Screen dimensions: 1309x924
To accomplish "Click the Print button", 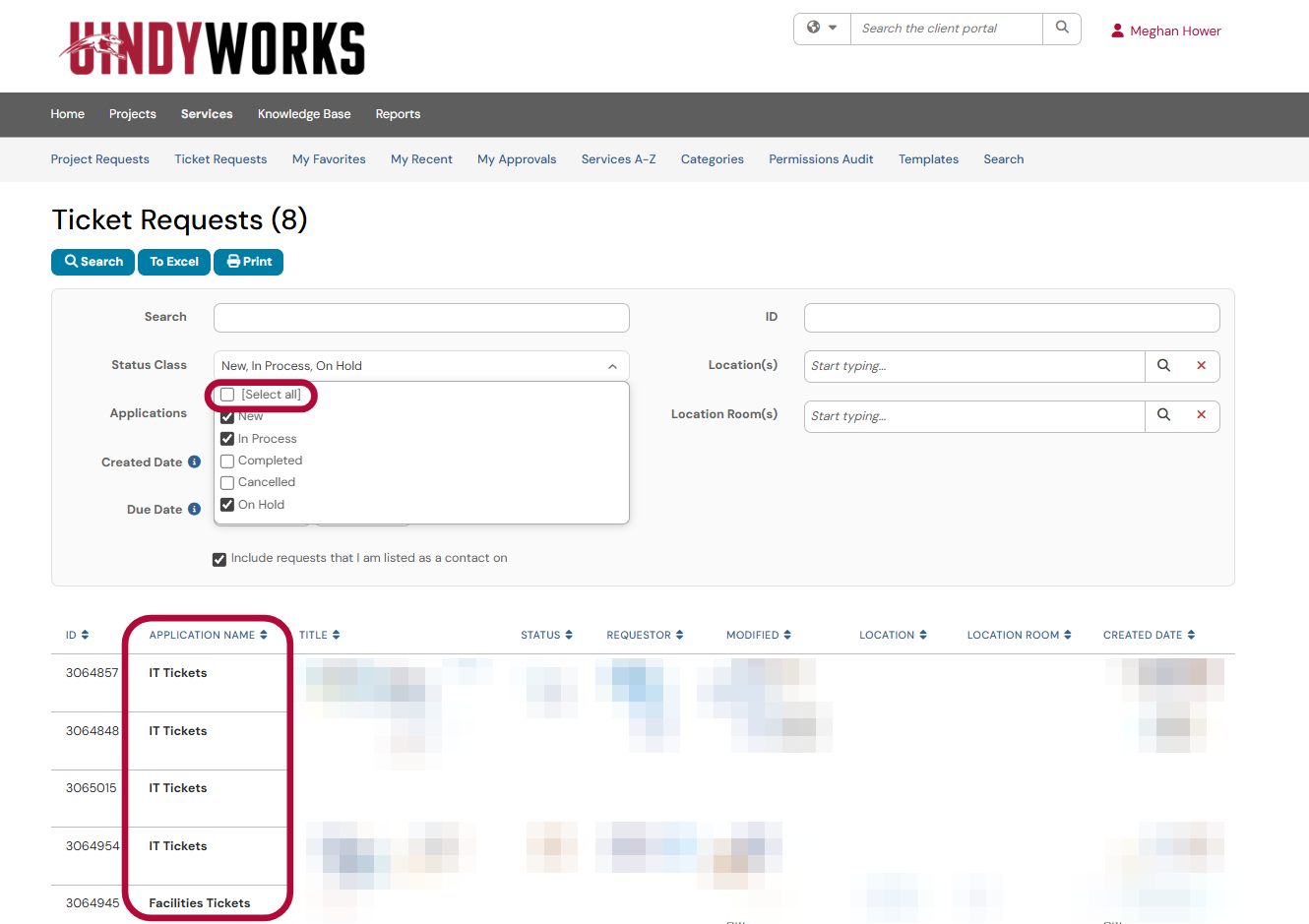I will (x=249, y=262).
